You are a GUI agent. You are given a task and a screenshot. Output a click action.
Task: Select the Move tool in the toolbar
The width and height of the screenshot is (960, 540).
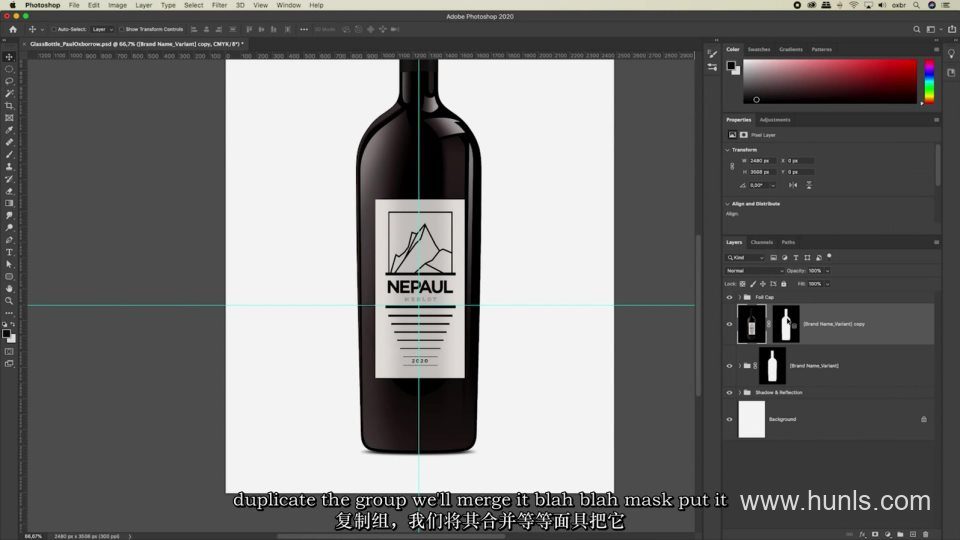click(x=9, y=57)
